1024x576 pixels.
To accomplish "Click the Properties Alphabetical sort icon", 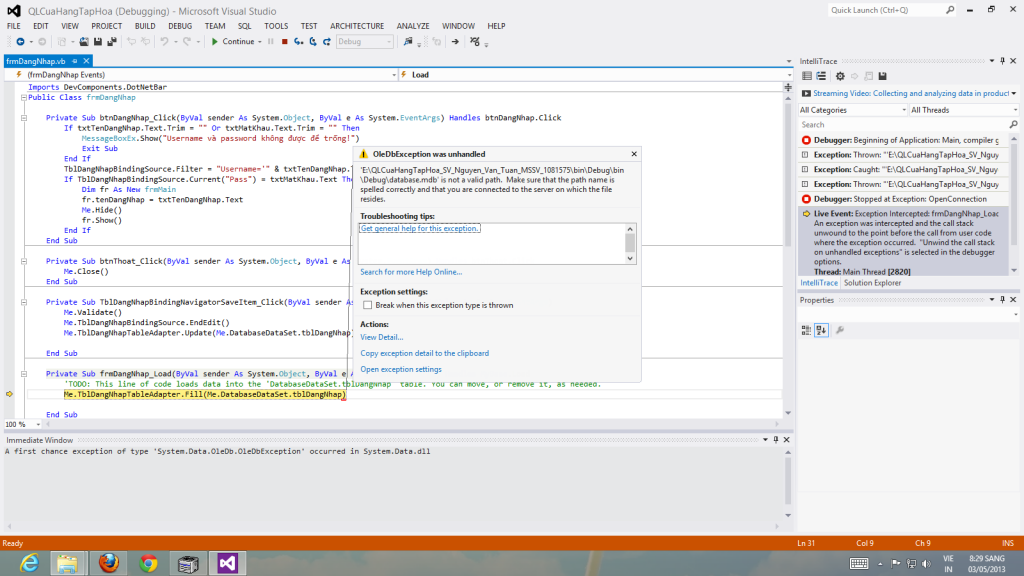I will coord(821,330).
